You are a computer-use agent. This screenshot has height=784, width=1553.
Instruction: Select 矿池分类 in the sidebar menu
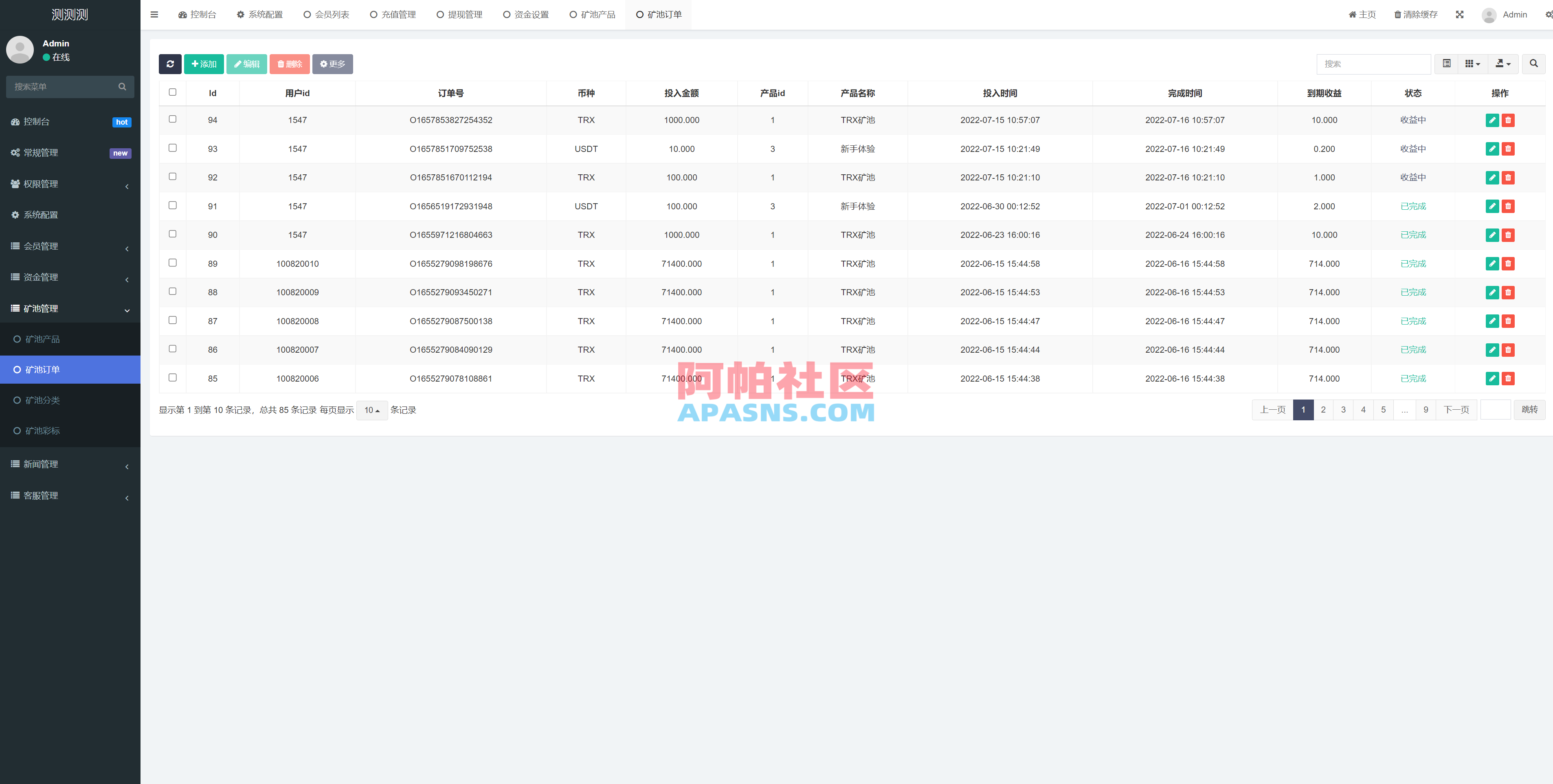click(42, 400)
